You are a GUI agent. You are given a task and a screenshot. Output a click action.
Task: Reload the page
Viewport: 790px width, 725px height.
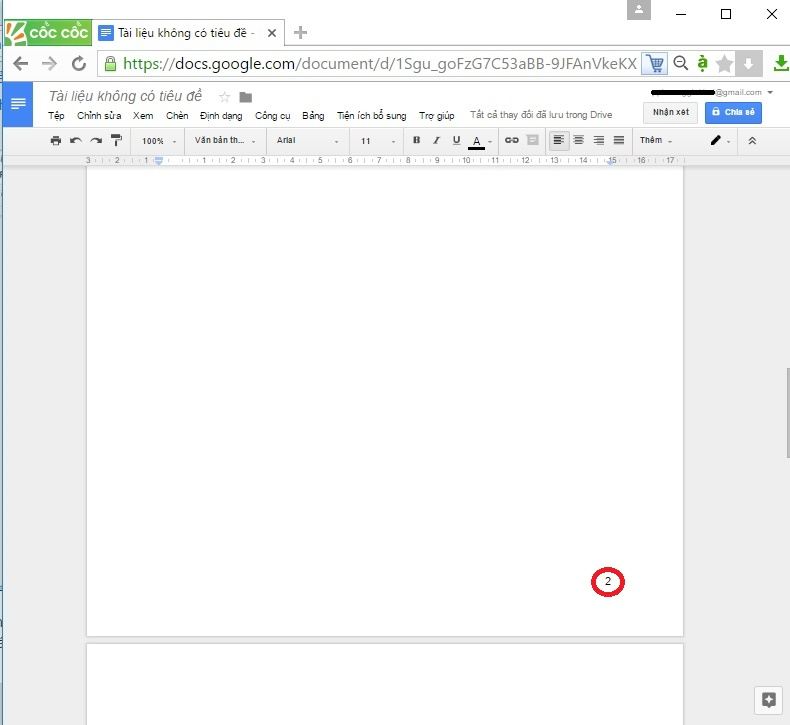(x=79, y=63)
